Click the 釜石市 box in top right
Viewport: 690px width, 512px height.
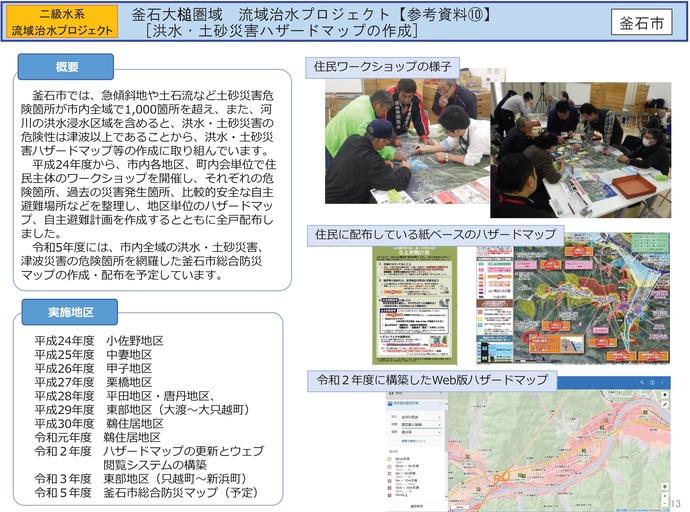tap(641, 23)
